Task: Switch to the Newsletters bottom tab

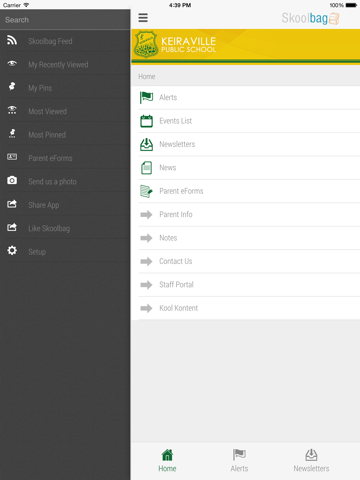Action: pos(311,461)
